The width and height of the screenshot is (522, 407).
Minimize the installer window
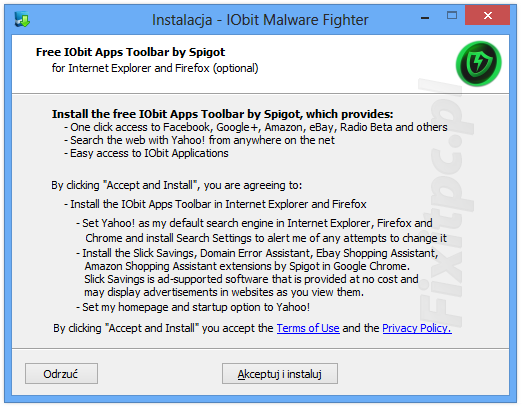click(425, 18)
